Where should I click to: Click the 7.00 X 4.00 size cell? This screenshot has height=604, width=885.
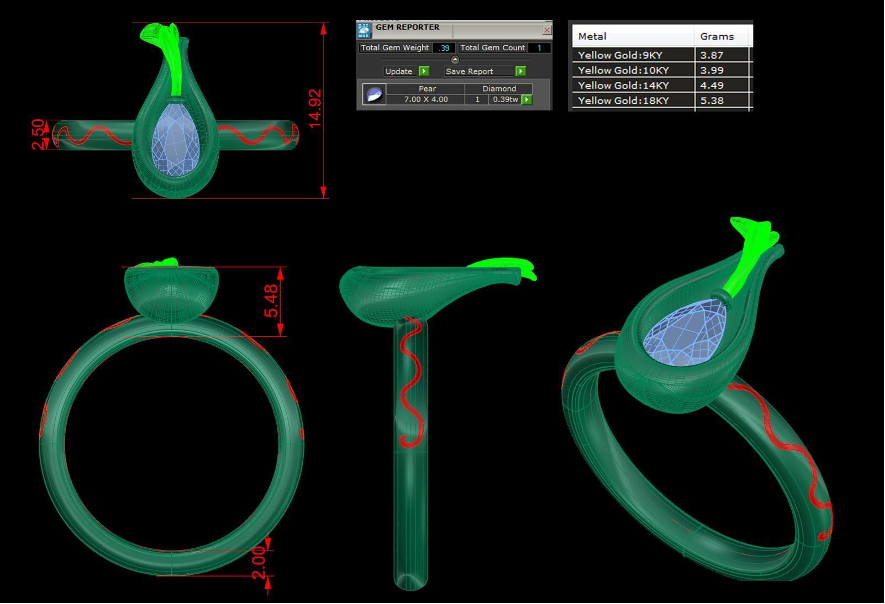(426, 99)
